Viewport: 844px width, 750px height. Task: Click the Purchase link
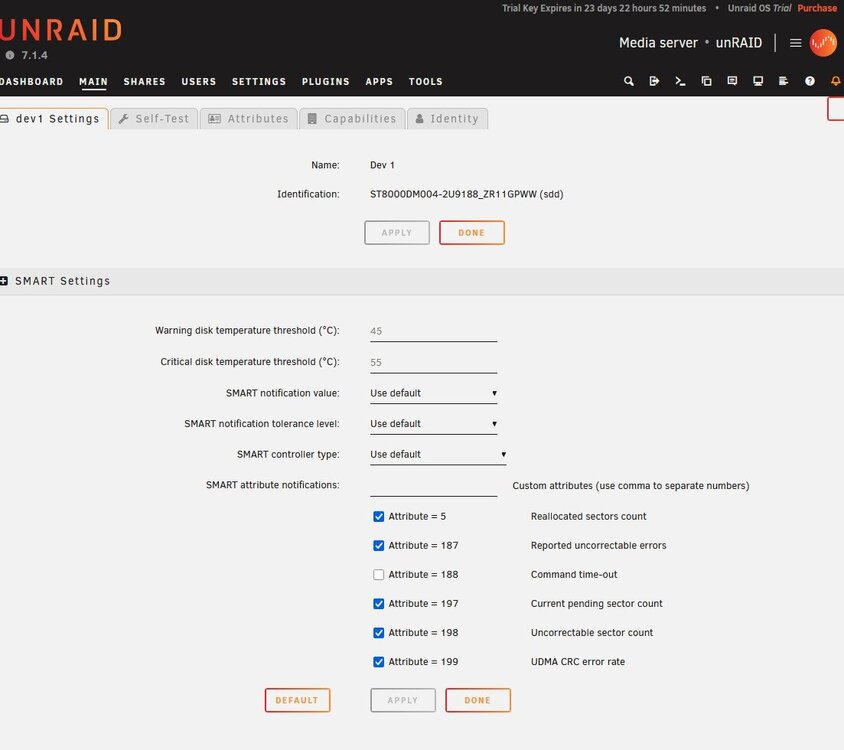tap(817, 8)
